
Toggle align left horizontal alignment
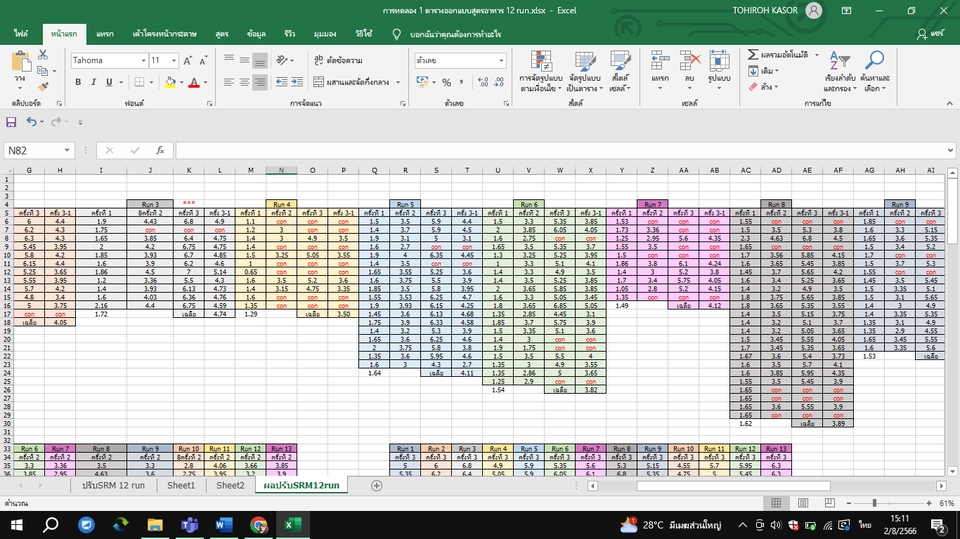coord(228,82)
